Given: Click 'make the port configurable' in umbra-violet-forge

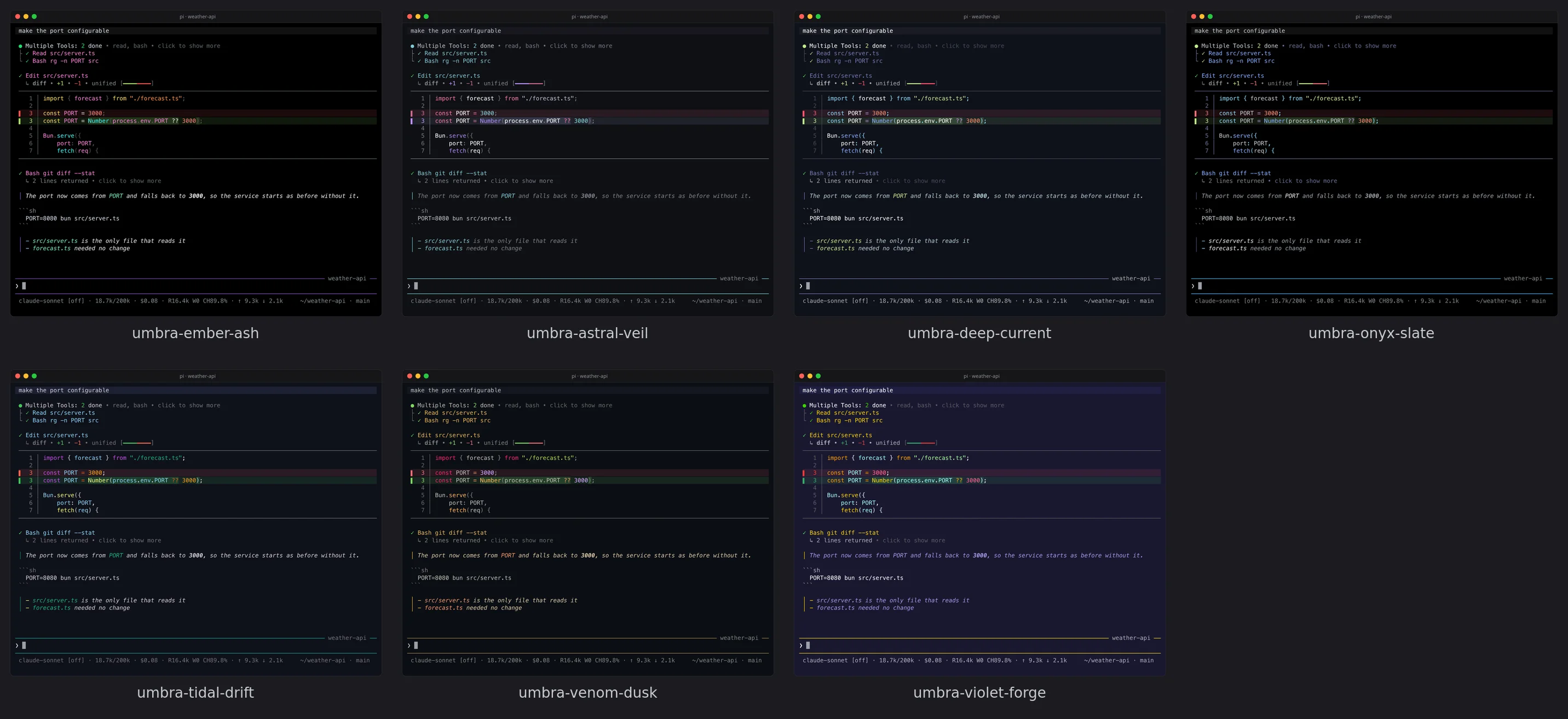Looking at the screenshot, I should [x=848, y=391].
